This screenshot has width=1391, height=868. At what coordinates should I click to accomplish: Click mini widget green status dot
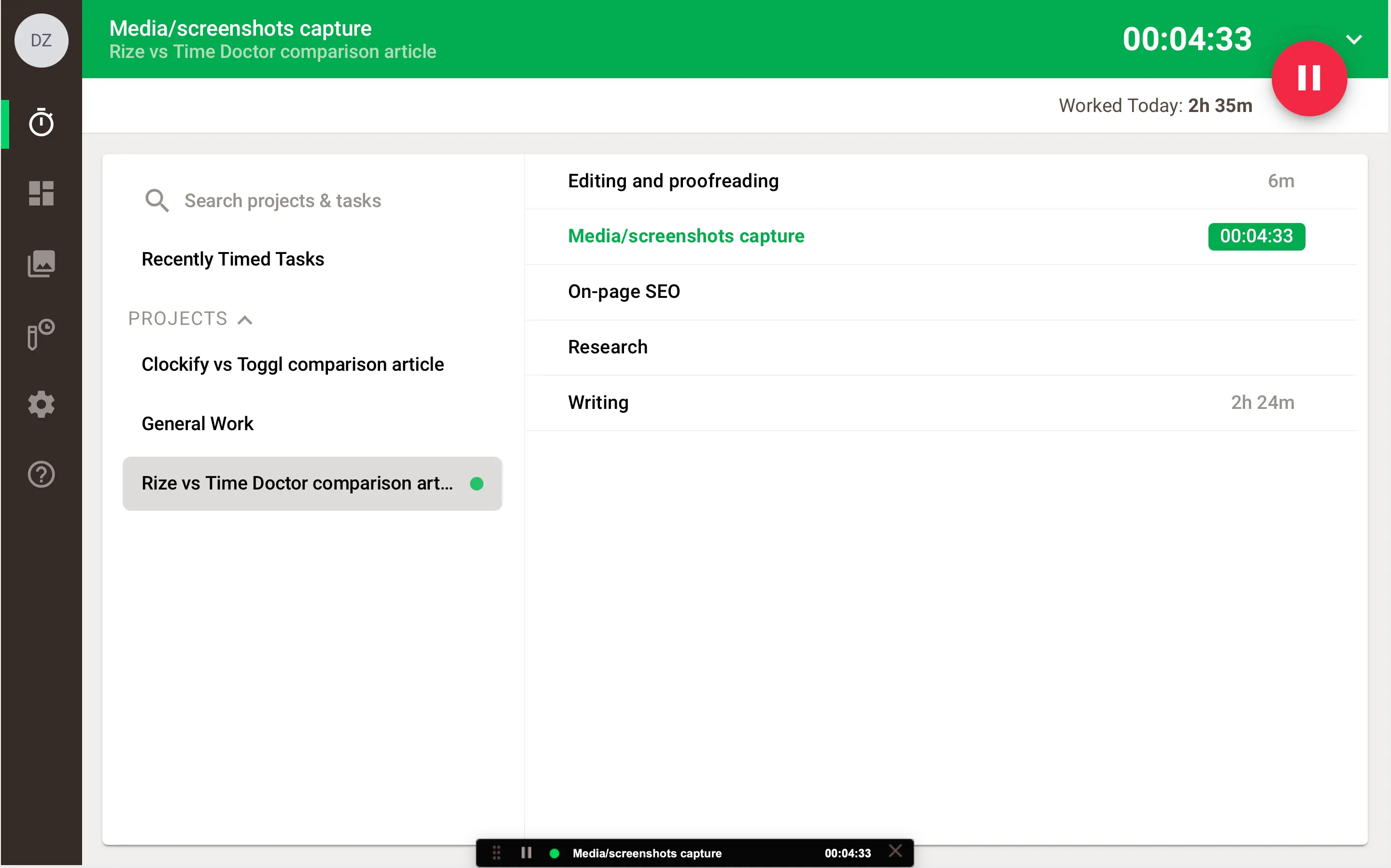click(554, 853)
